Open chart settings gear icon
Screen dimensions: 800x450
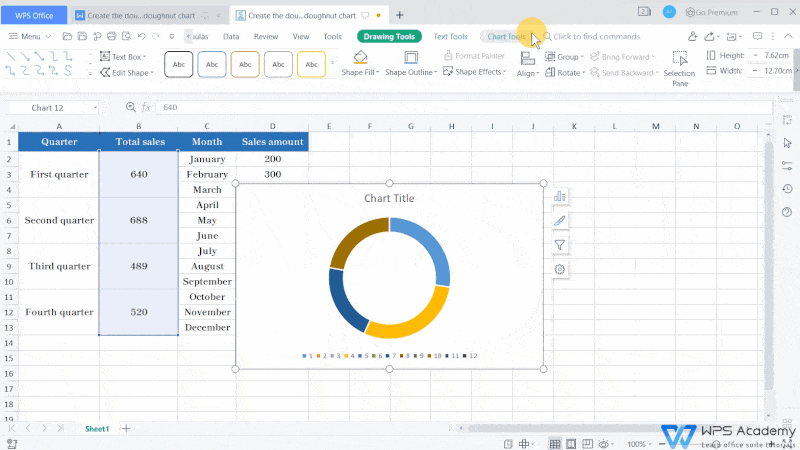(560, 269)
